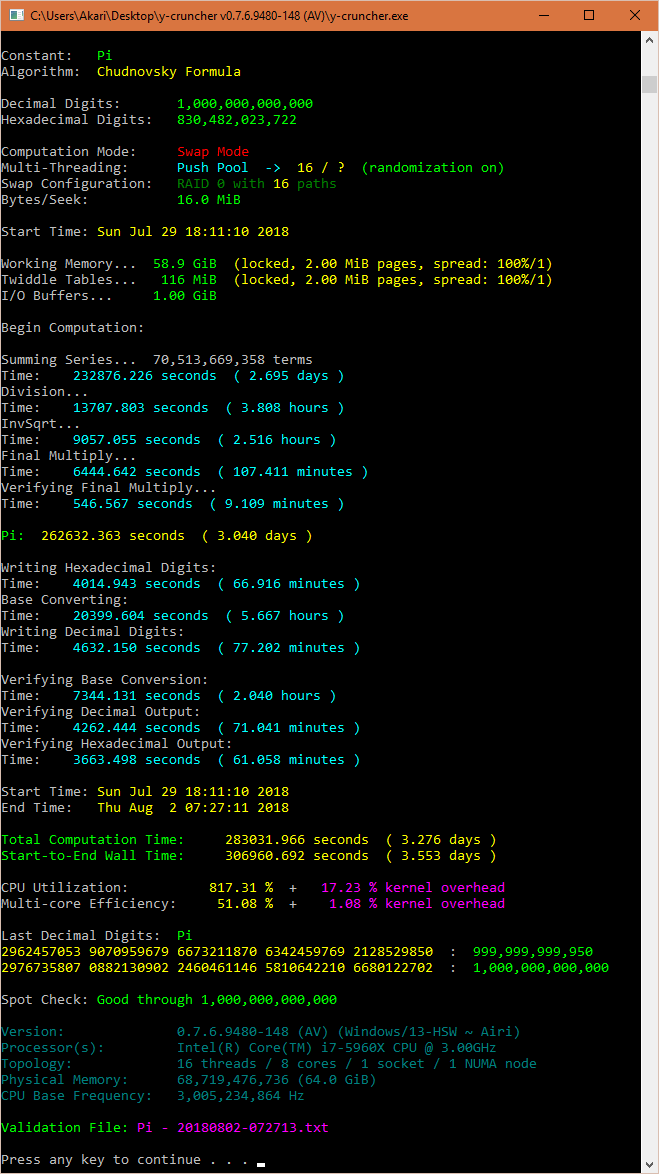Click the vertical scrollbar thumb
Image resolution: width=659 pixels, height=1174 pixels.
[x=649, y=83]
